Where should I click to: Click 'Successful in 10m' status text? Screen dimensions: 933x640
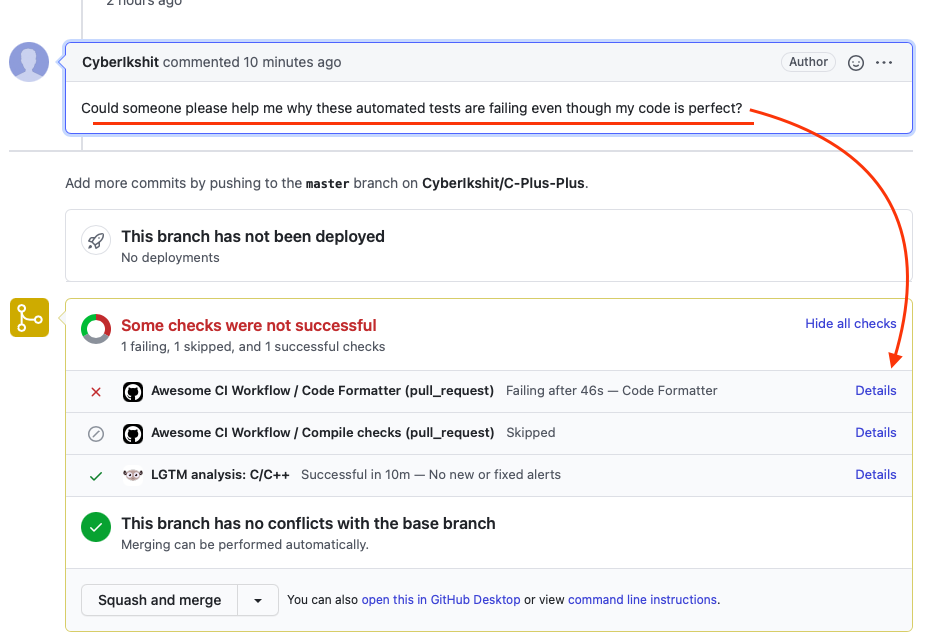pos(355,475)
